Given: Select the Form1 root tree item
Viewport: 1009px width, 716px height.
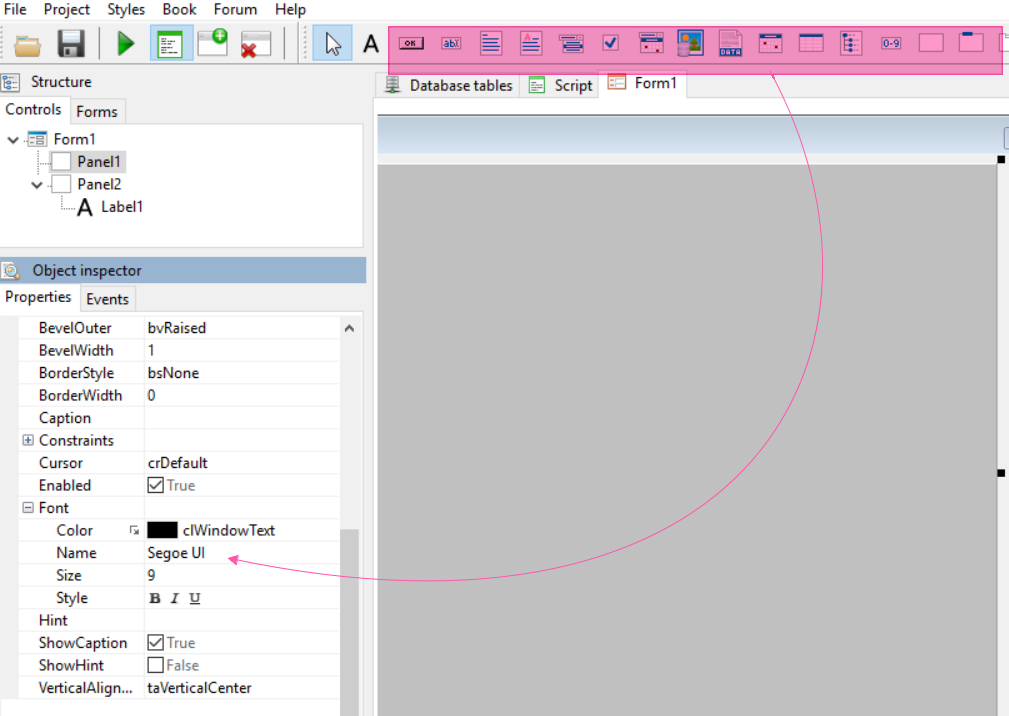Looking at the screenshot, I should 74,140.
